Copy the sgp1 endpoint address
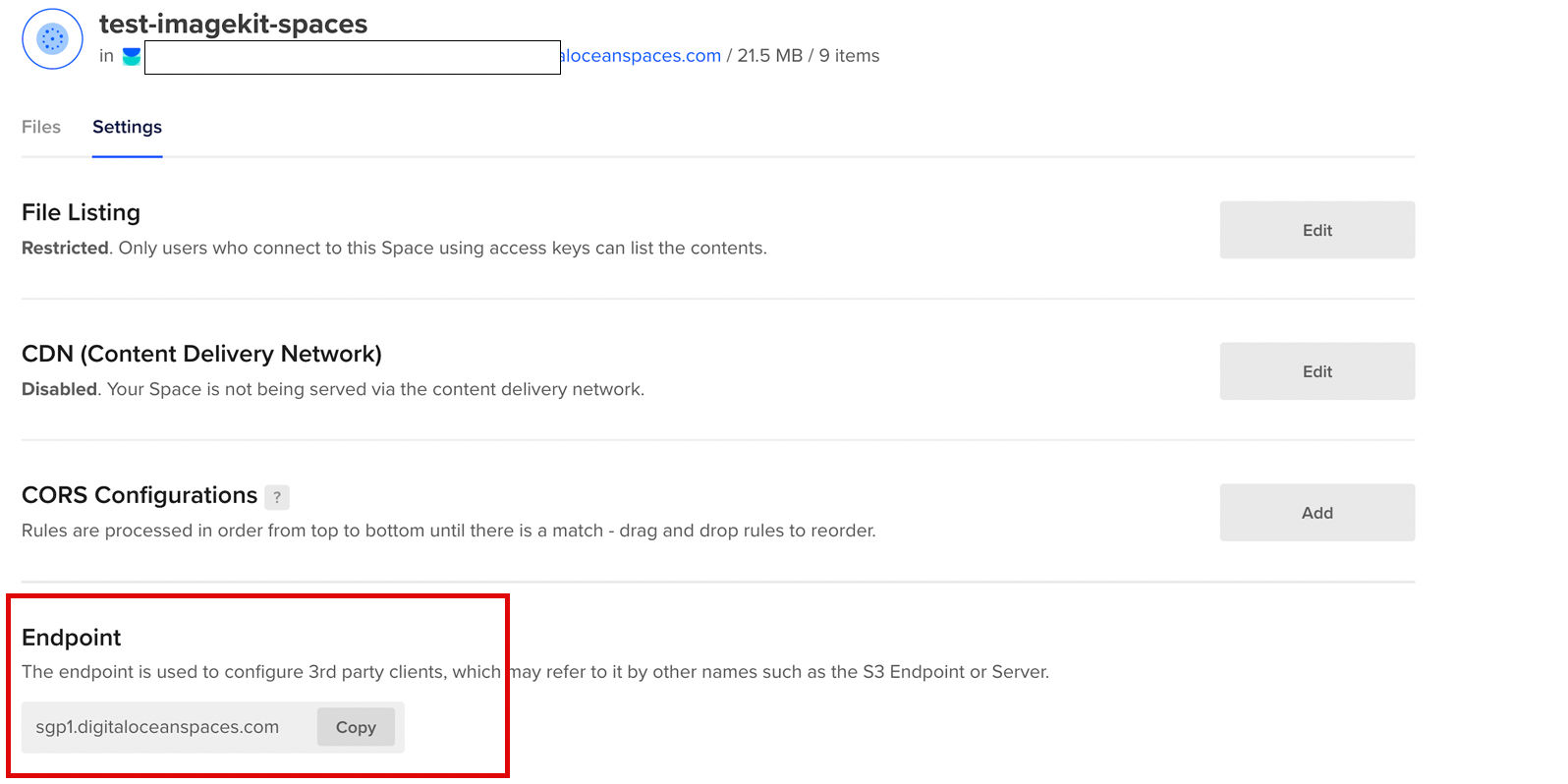 tap(356, 727)
